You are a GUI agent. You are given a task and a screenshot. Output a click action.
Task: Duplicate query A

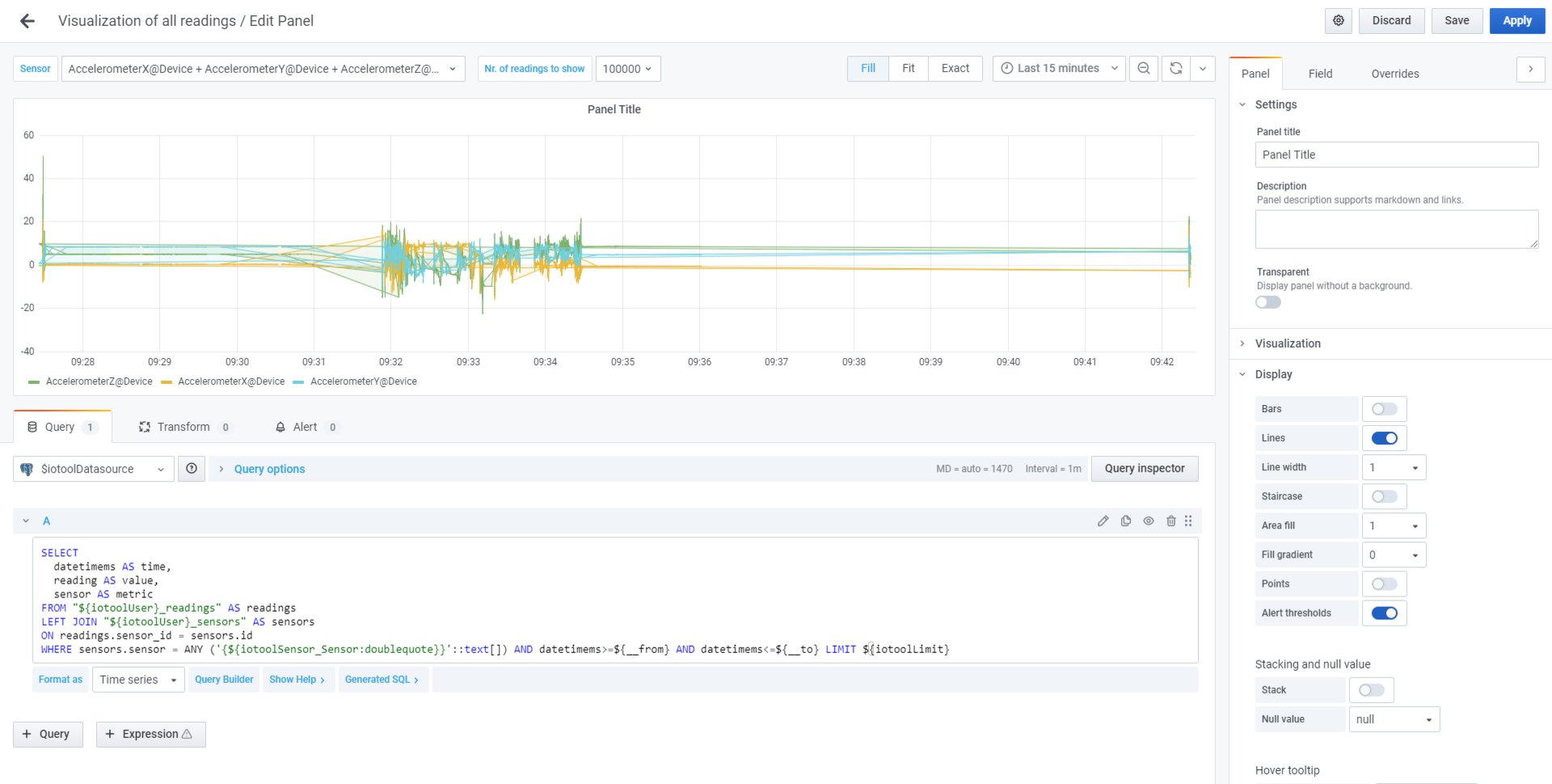click(x=1126, y=521)
